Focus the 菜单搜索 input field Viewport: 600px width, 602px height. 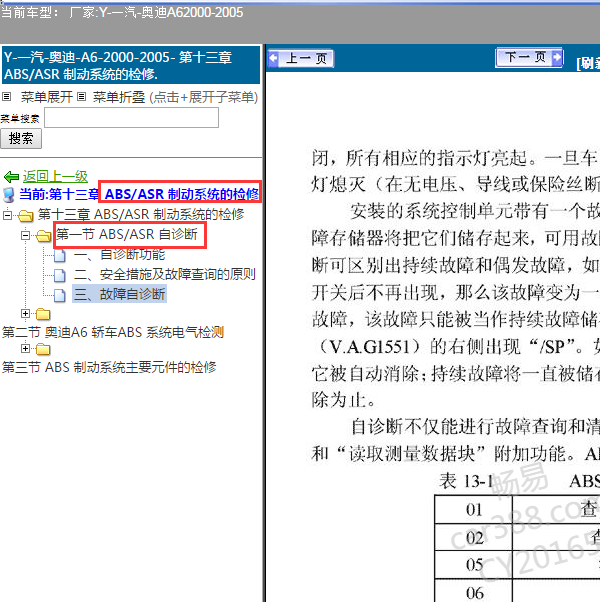click(x=131, y=117)
